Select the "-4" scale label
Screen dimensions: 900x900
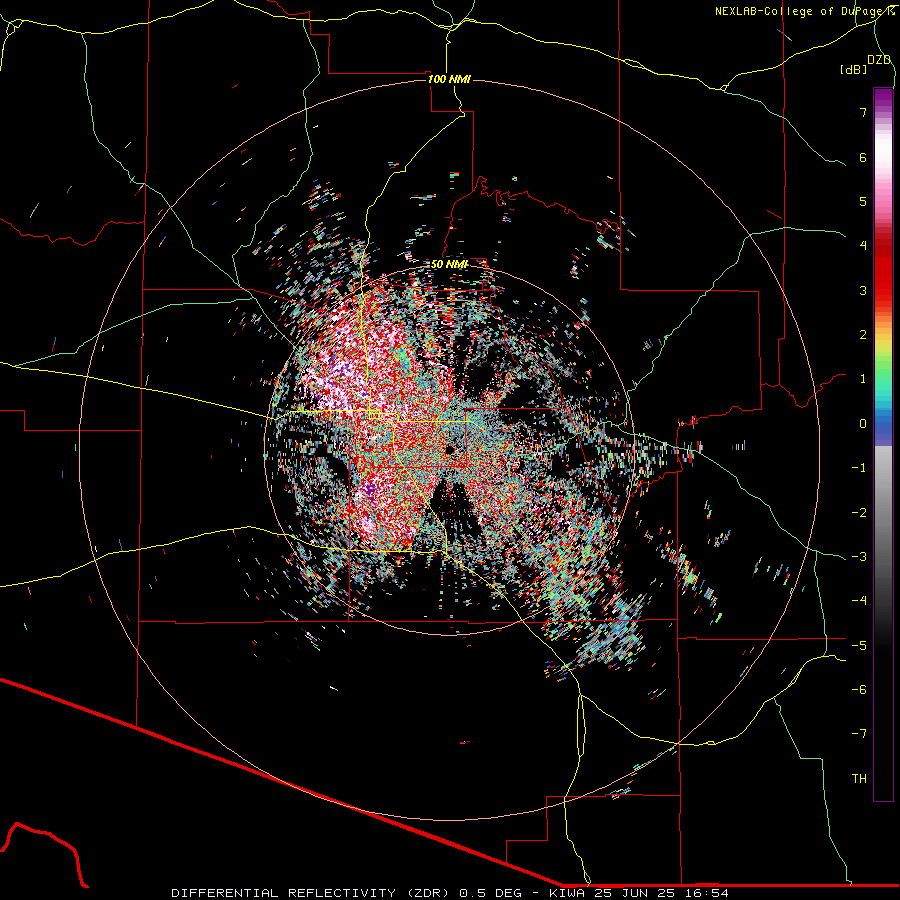859,601
